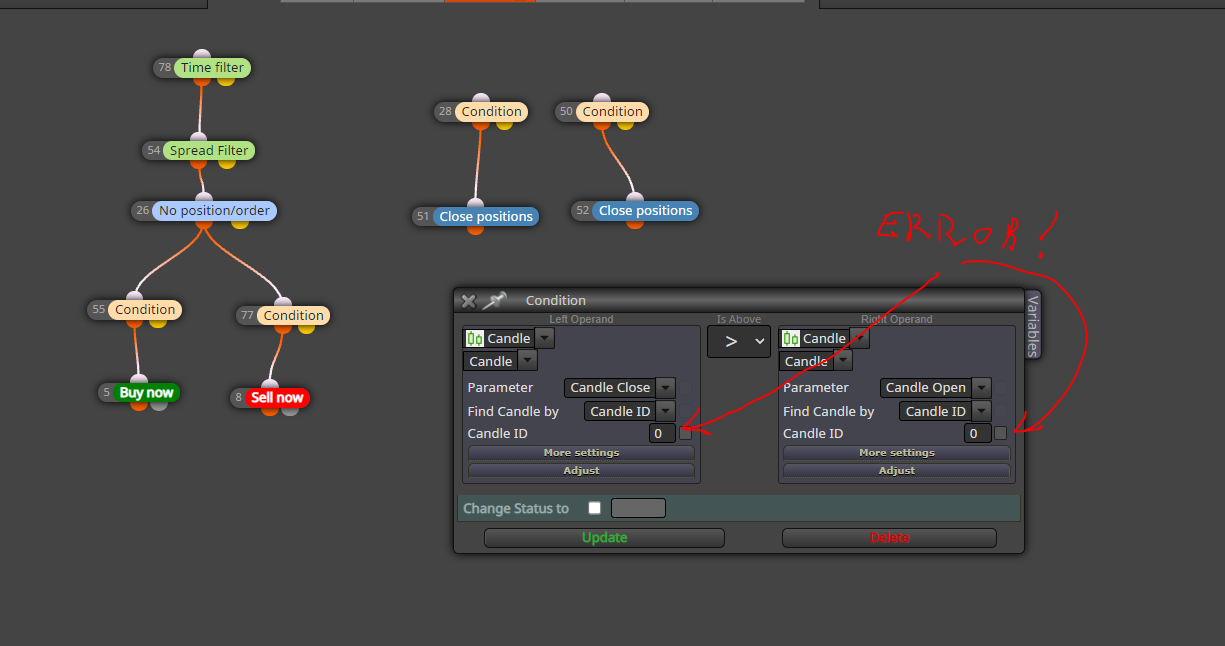Image resolution: width=1225 pixels, height=646 pixels.
Task: Select the Time filter block
Action: pyautogui.click(x=212, y=68)
